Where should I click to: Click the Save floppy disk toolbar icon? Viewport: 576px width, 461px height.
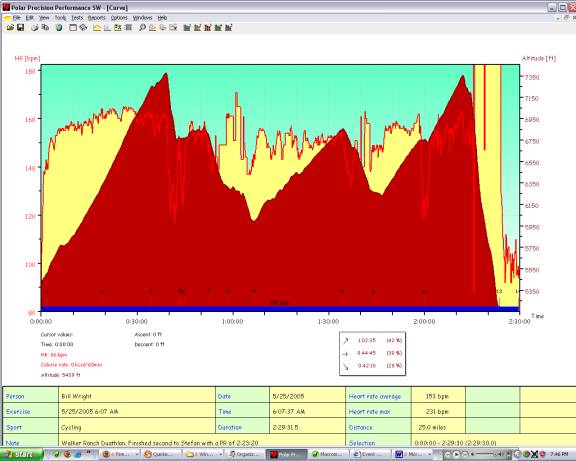pos(21,28)
